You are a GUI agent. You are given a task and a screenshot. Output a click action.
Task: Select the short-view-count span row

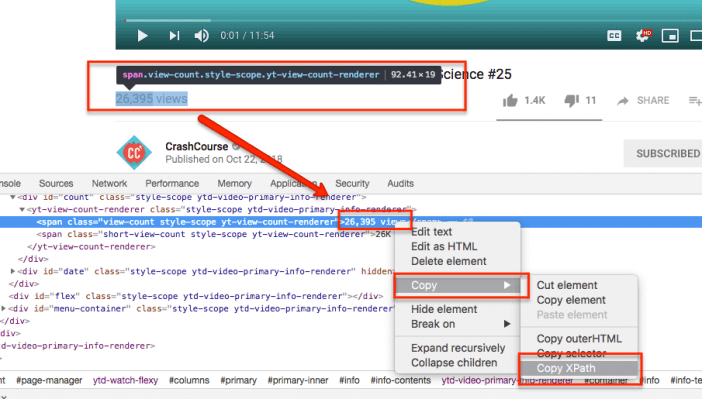tap(214, 234)
